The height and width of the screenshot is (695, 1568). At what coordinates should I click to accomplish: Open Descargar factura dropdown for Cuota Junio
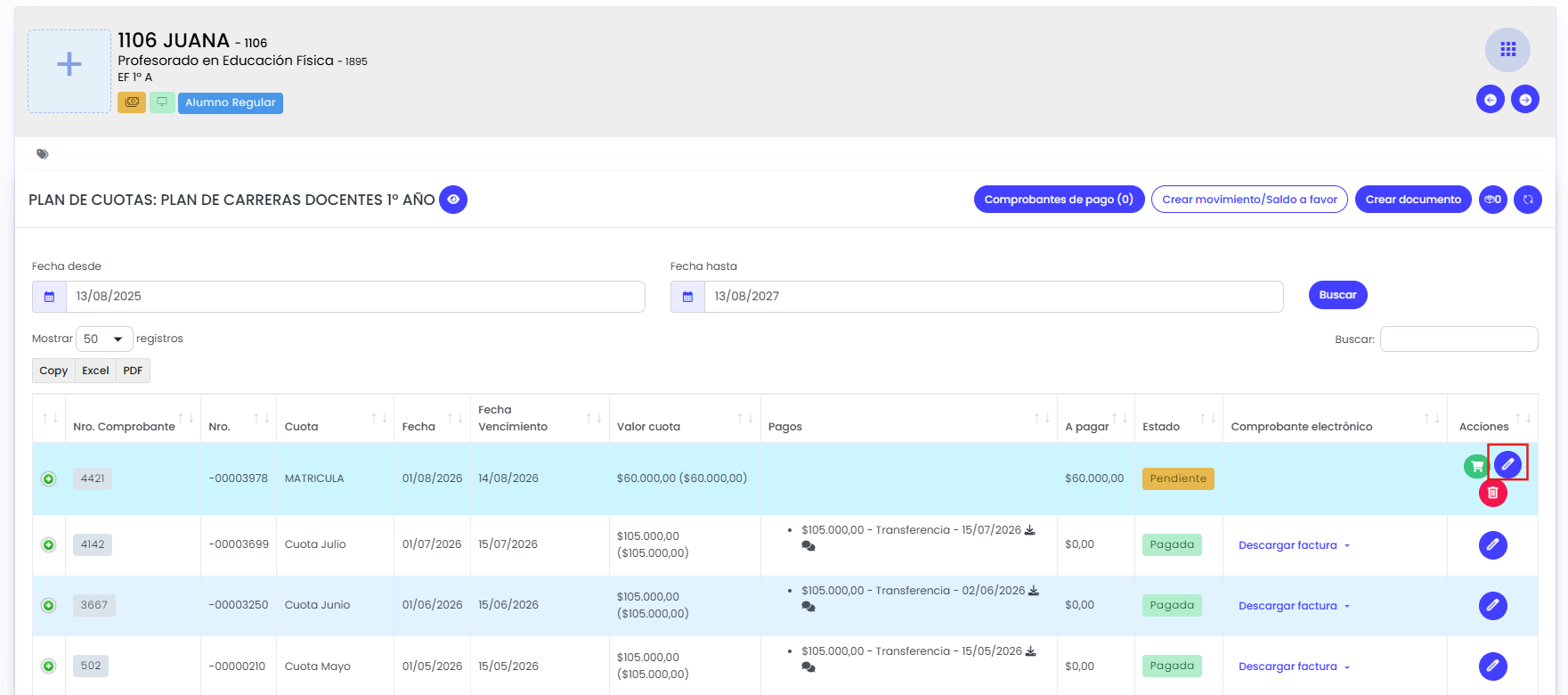(1295, 606)
